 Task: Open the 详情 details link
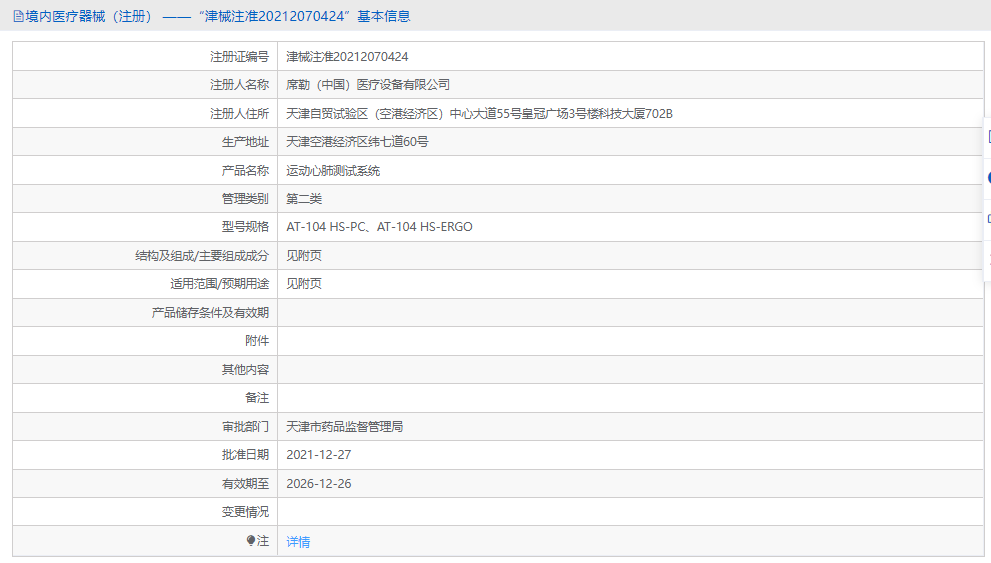298,542
